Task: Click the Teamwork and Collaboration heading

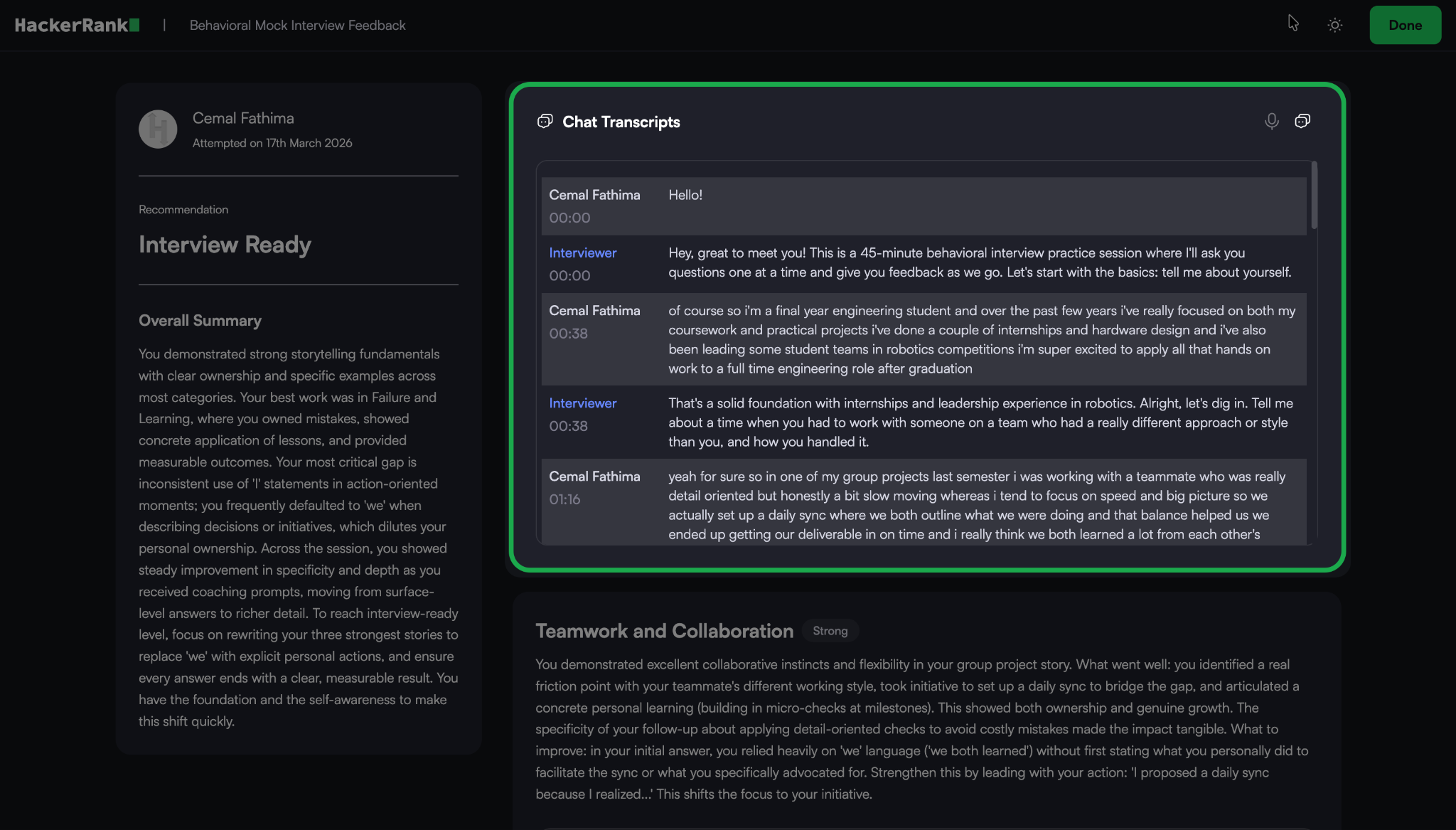Action: click(x=664, y=631)
